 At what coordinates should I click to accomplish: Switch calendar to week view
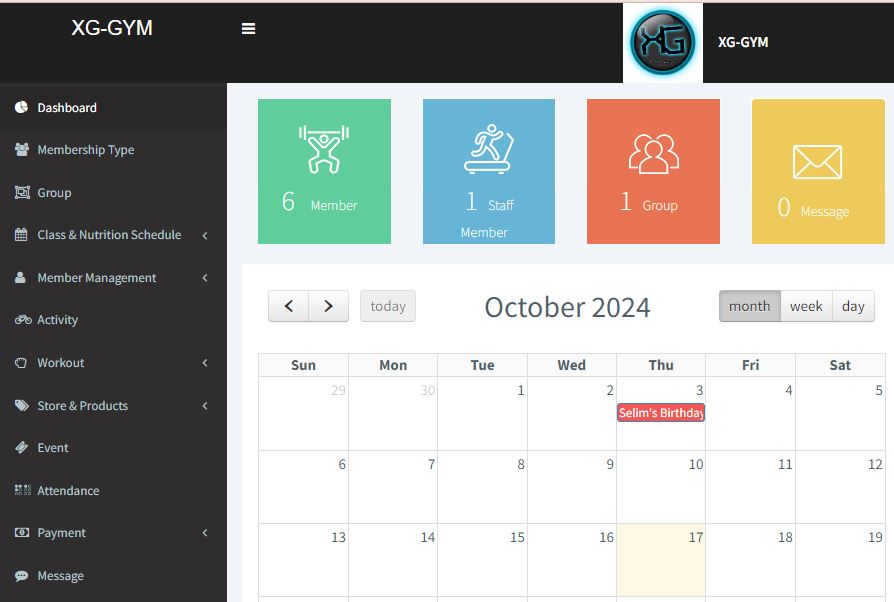point(806,306)
